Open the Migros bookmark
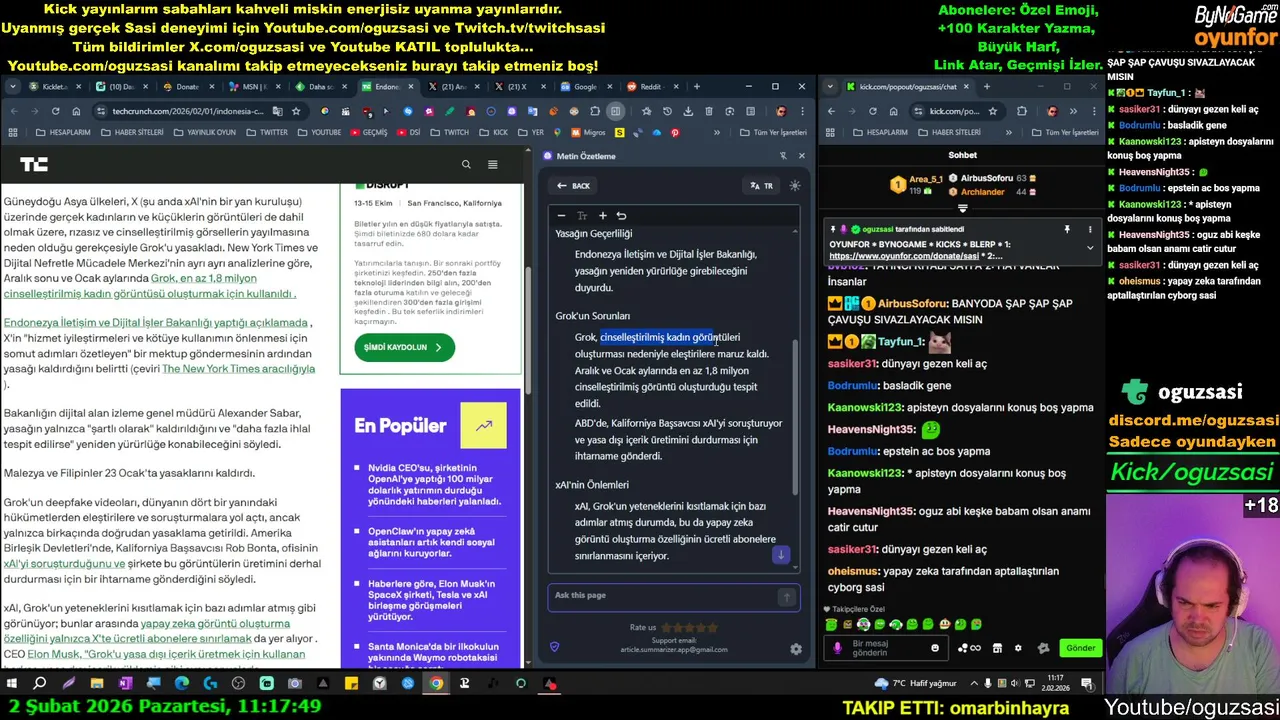This screenshot has width=1280, height=720. coord(588,132)
